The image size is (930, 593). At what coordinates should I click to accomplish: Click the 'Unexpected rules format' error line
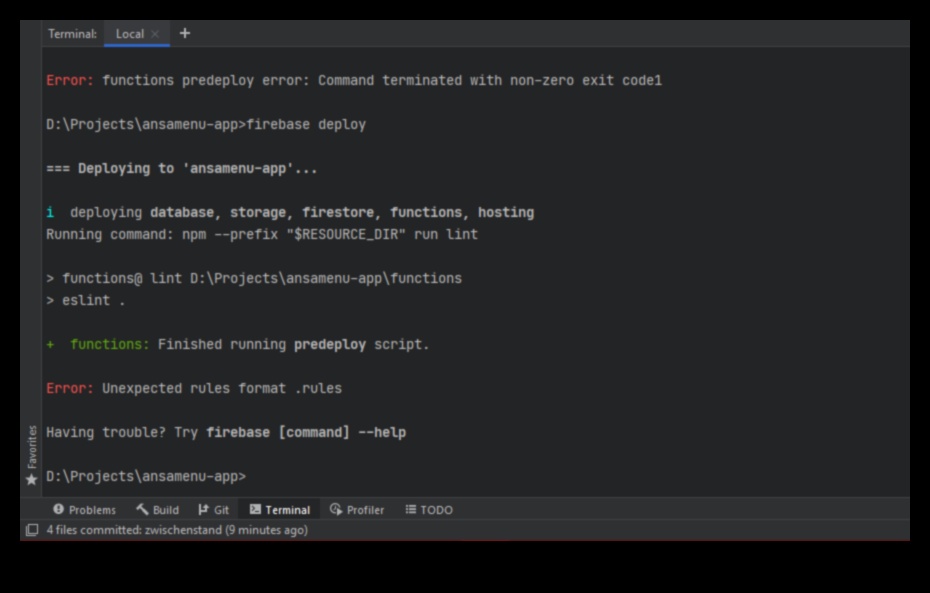pos(194,388)
